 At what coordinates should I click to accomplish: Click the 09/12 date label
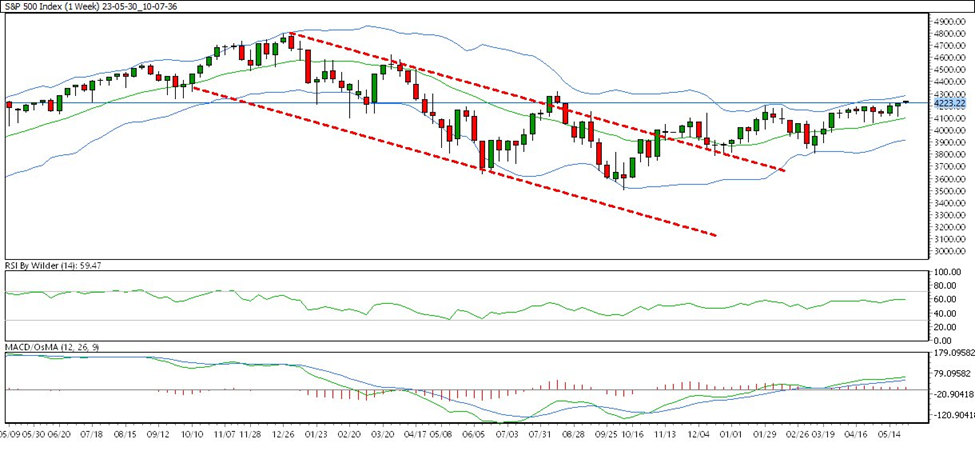pos(159,432)
